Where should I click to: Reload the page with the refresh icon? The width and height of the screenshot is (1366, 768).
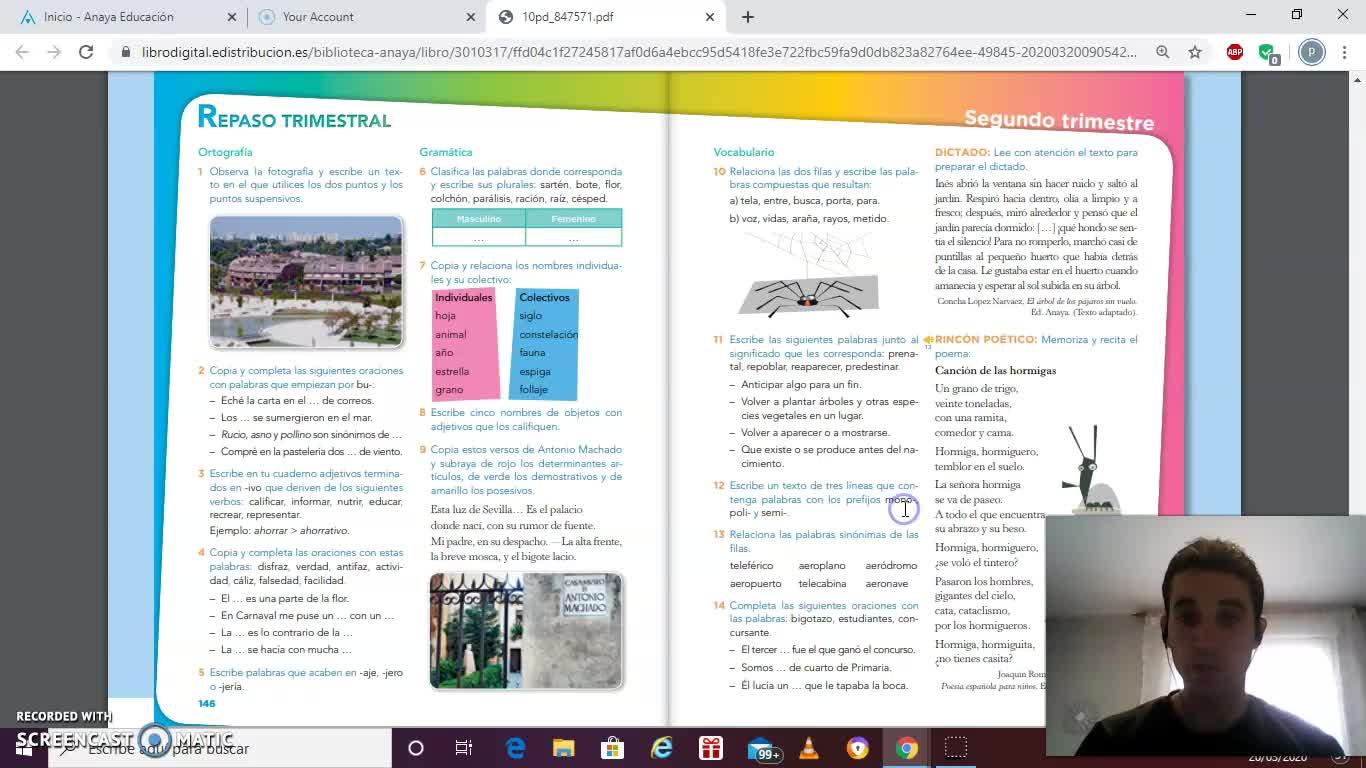(86, 52)
